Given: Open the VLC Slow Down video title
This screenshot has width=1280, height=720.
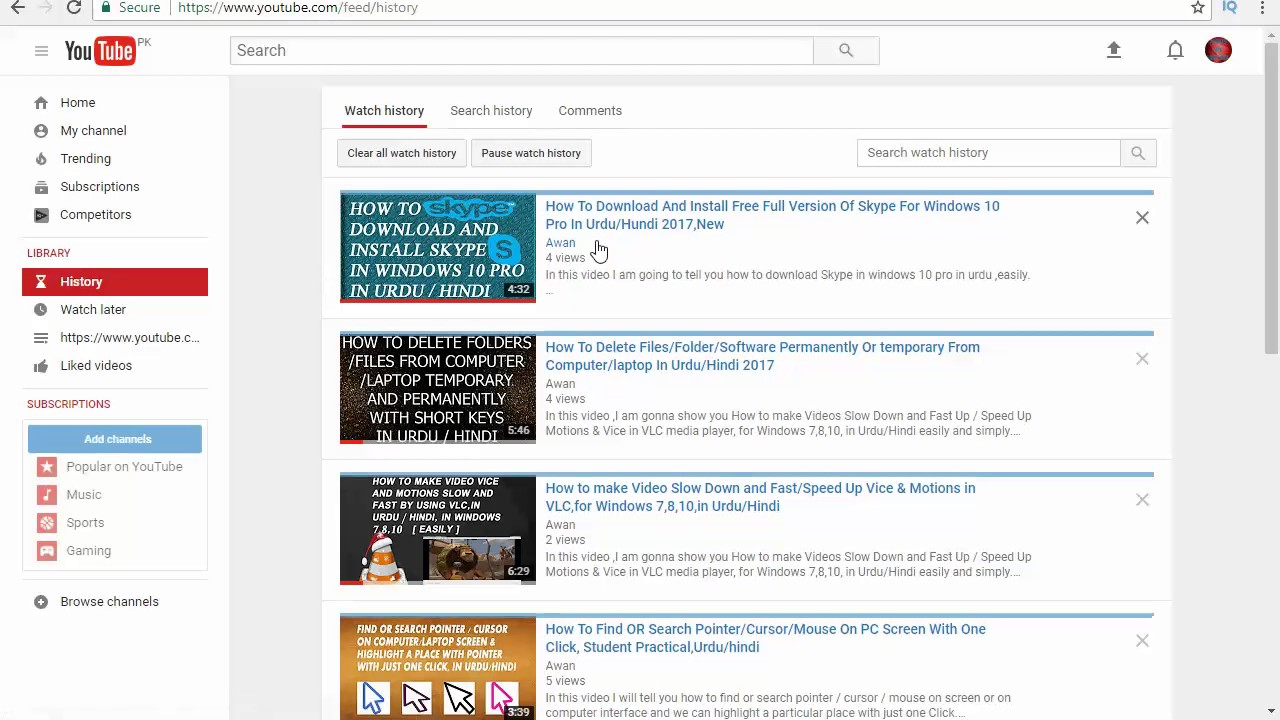Looking at the screenshot, I should pos(760,497).
